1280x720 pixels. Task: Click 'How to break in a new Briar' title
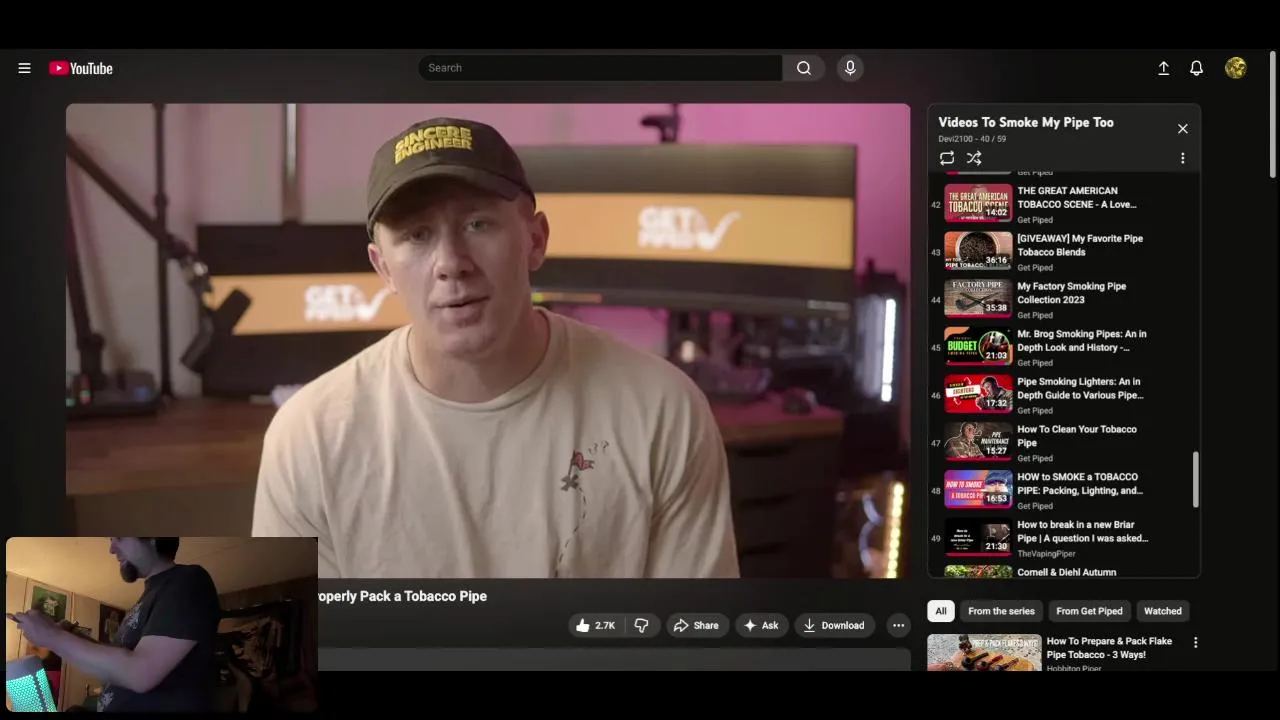[1083, 531]
